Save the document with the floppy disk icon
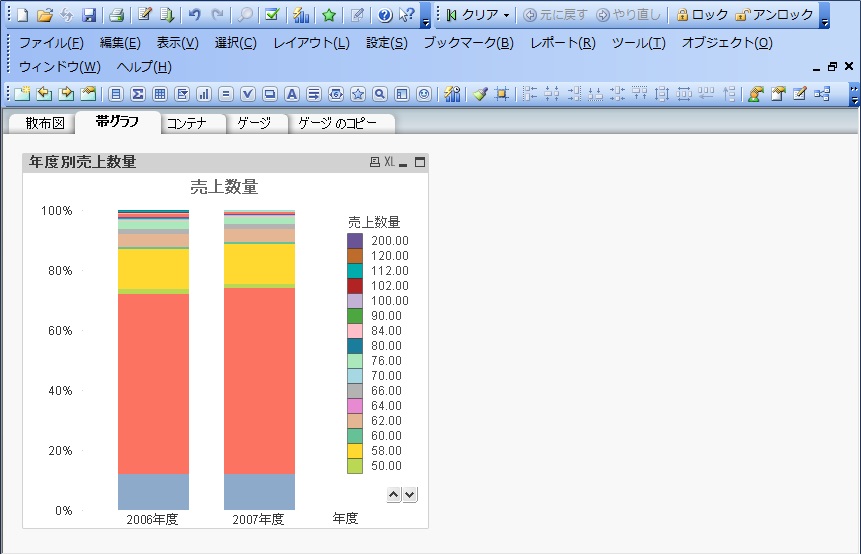 coord(89,15)
